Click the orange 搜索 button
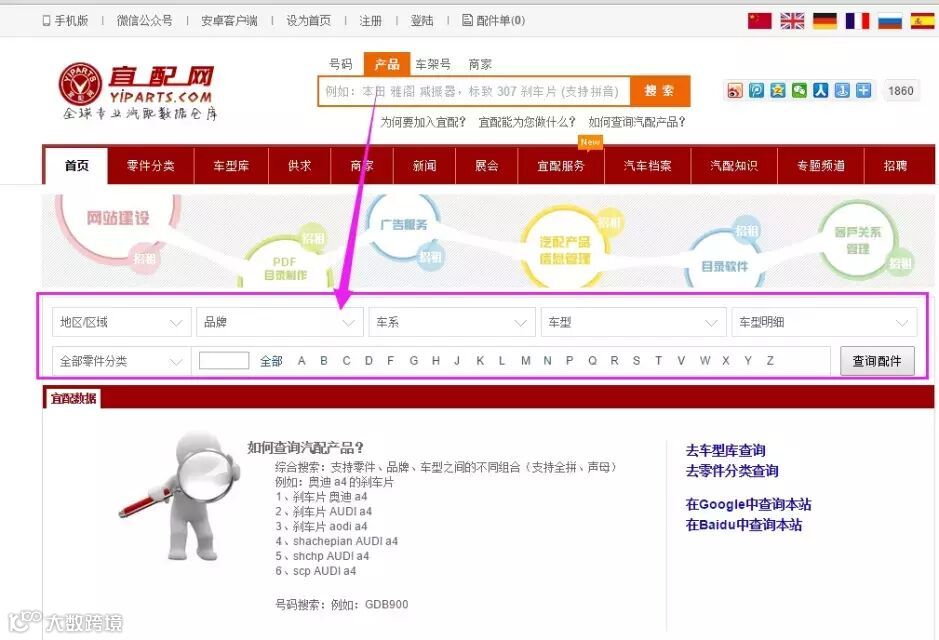This screenshot has height=640, width=939. (660, 91)
